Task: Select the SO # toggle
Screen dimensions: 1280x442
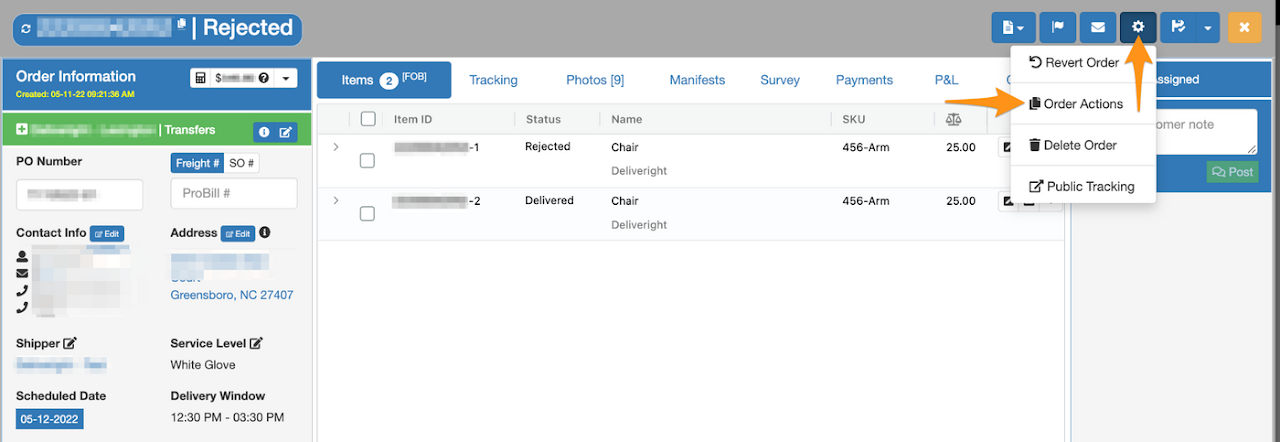Action: (242, 163)
